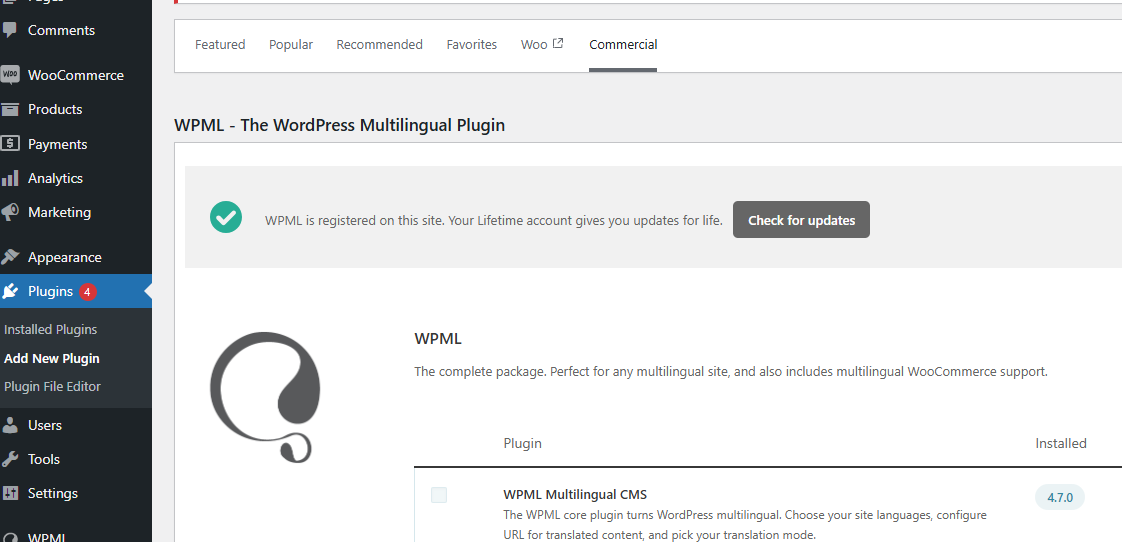Open the Recommended tab
1122x542 pixels.
click(379, 44)
